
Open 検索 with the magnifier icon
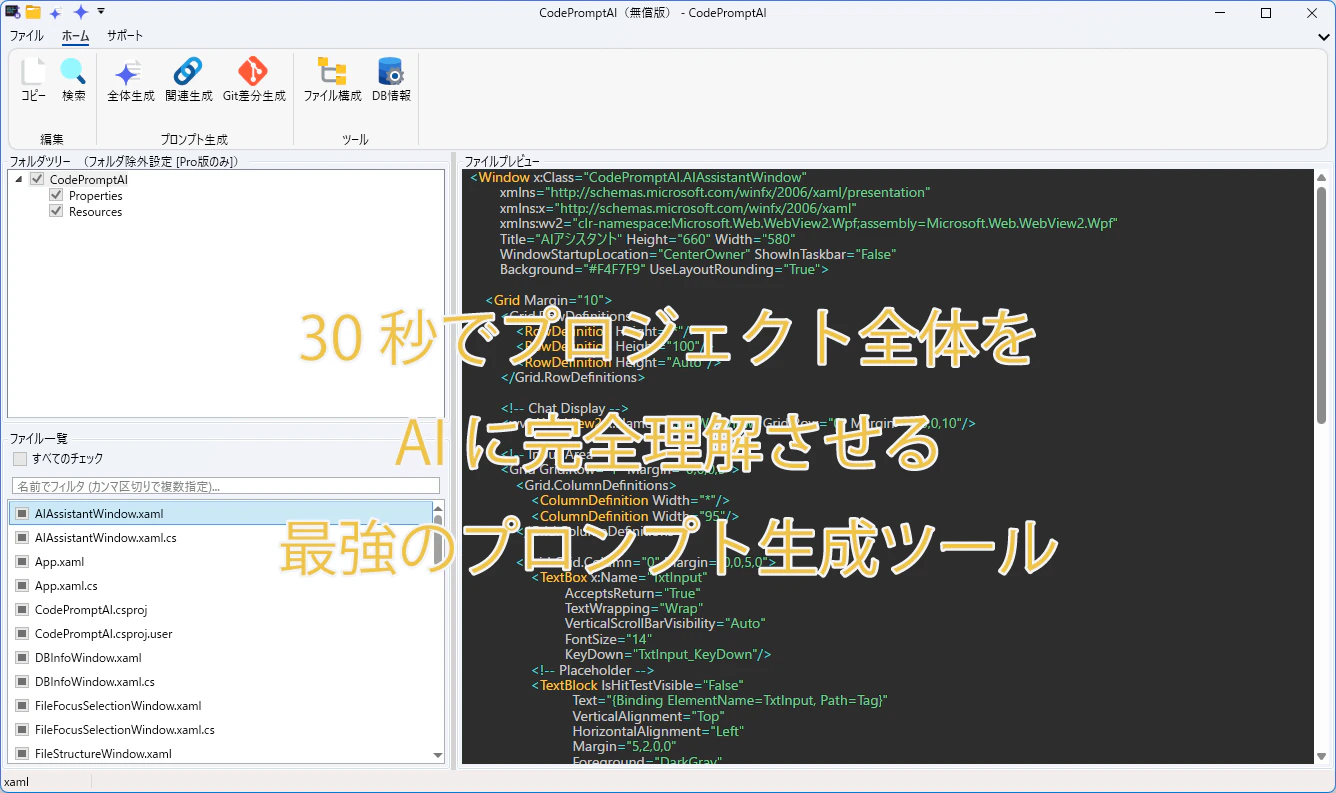73,72
